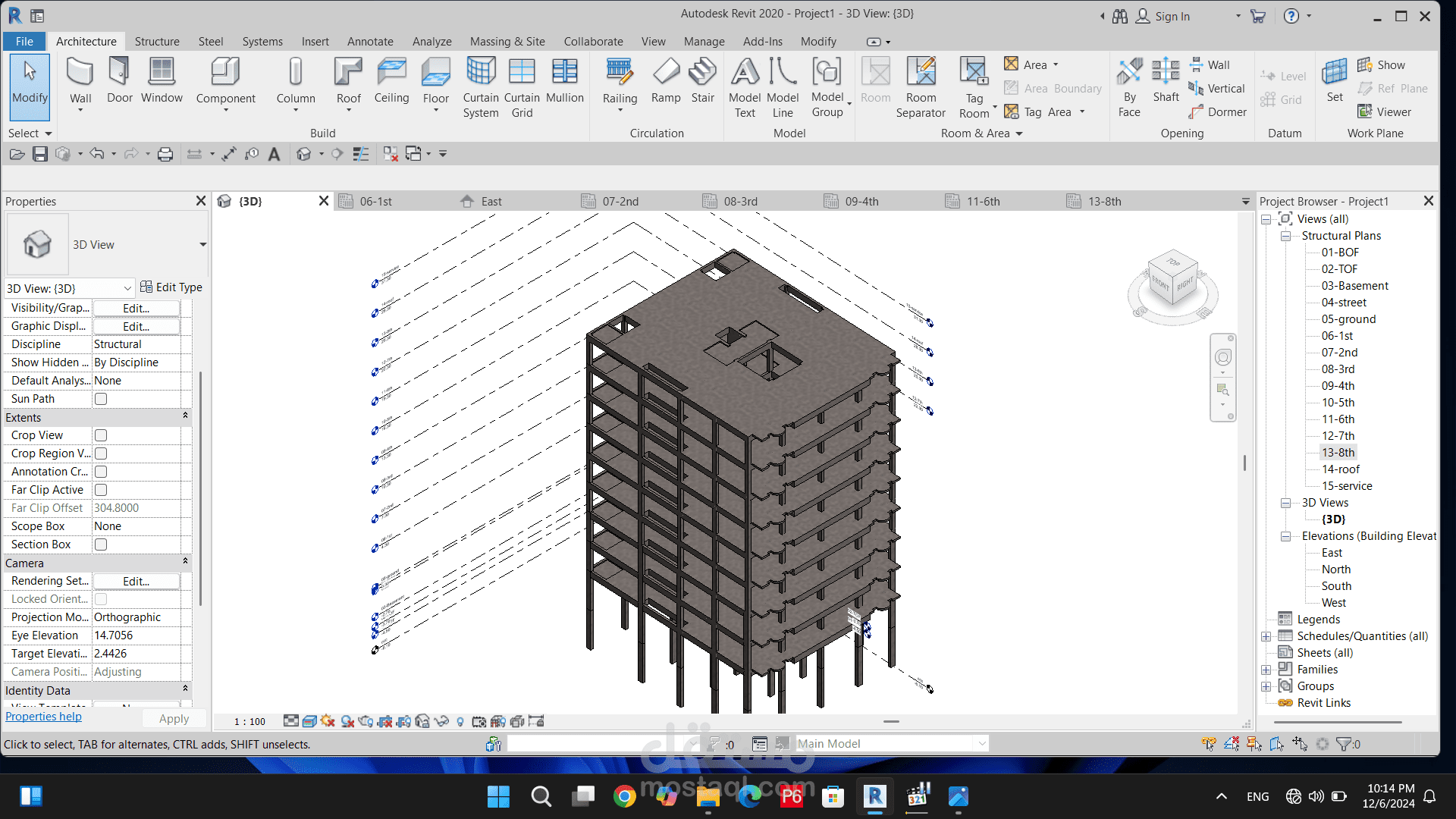The image size is (1456, 819).
Task: Enable the Section Box checkbox
Action: point(101,544)
